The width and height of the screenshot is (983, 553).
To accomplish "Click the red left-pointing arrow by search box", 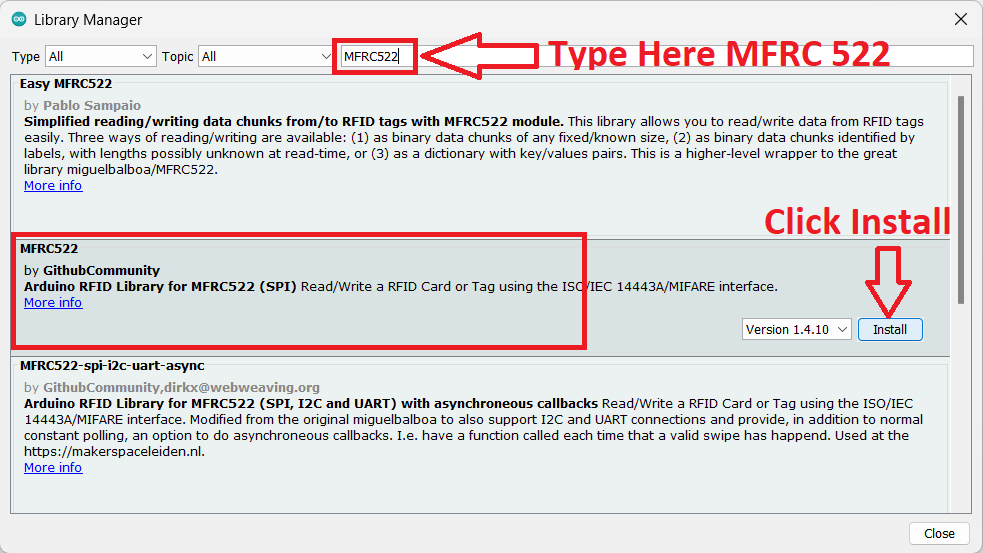I will (480, 56).
